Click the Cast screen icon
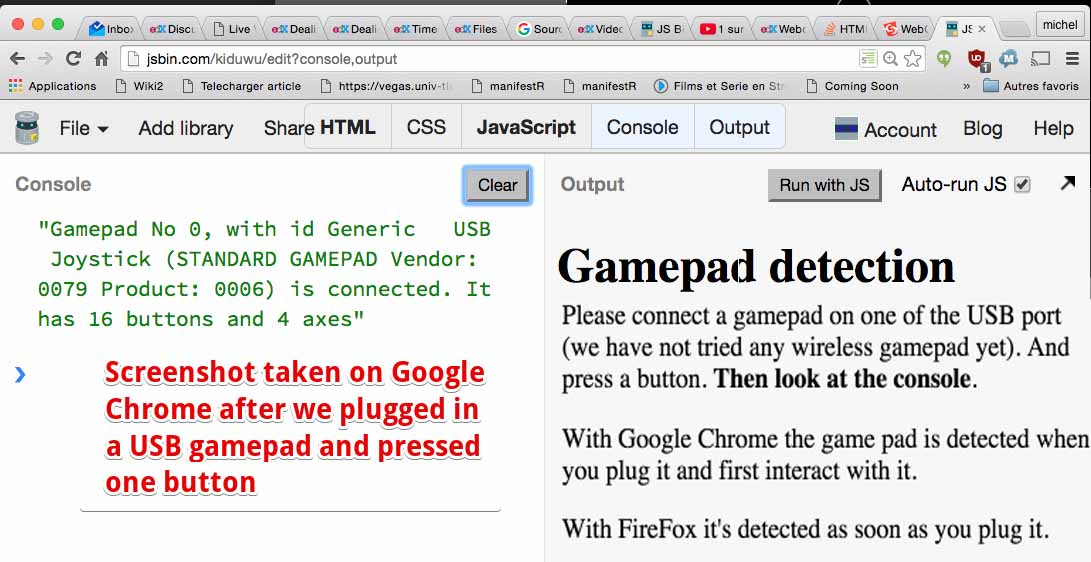Viewport: 1091px width, 562px height. pyautogui.click(x=1040, y=59)
